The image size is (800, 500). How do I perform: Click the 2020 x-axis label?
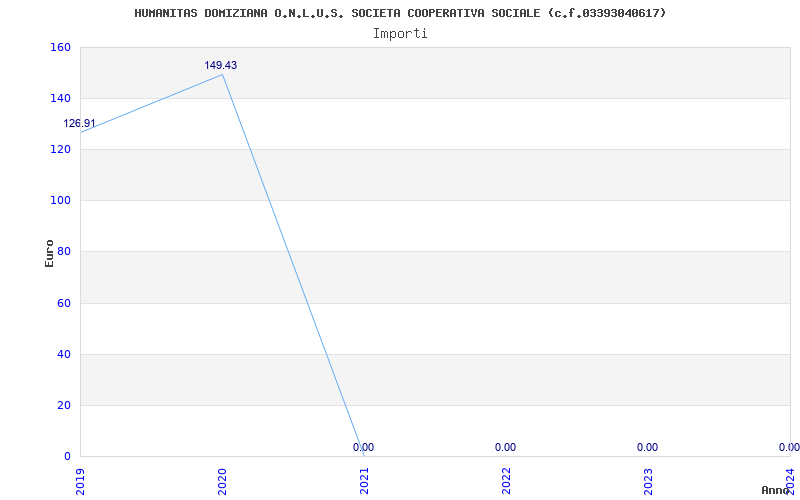(222, 482)
